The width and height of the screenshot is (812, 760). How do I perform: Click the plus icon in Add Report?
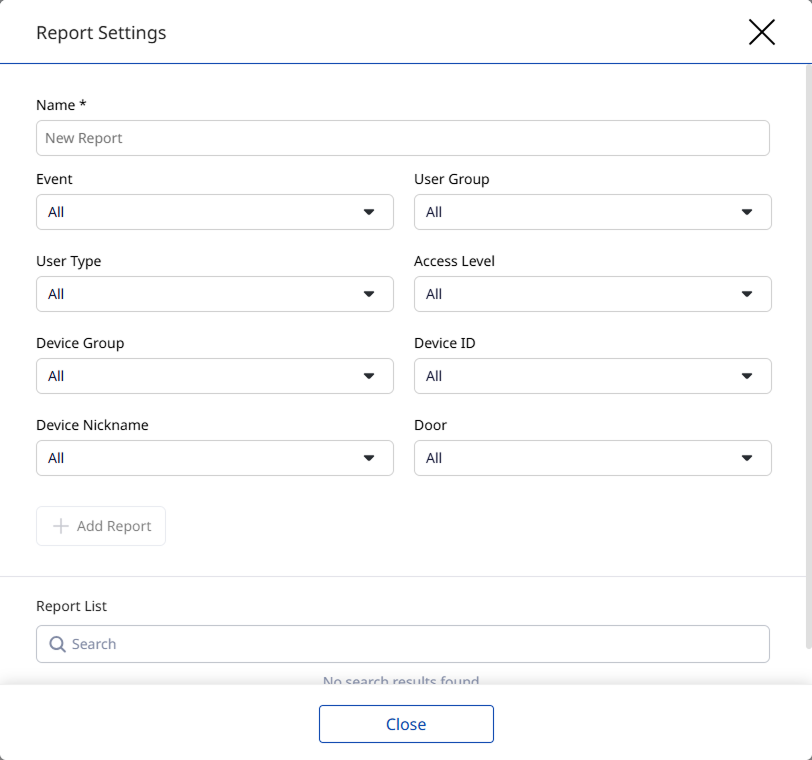click(61, 526)
